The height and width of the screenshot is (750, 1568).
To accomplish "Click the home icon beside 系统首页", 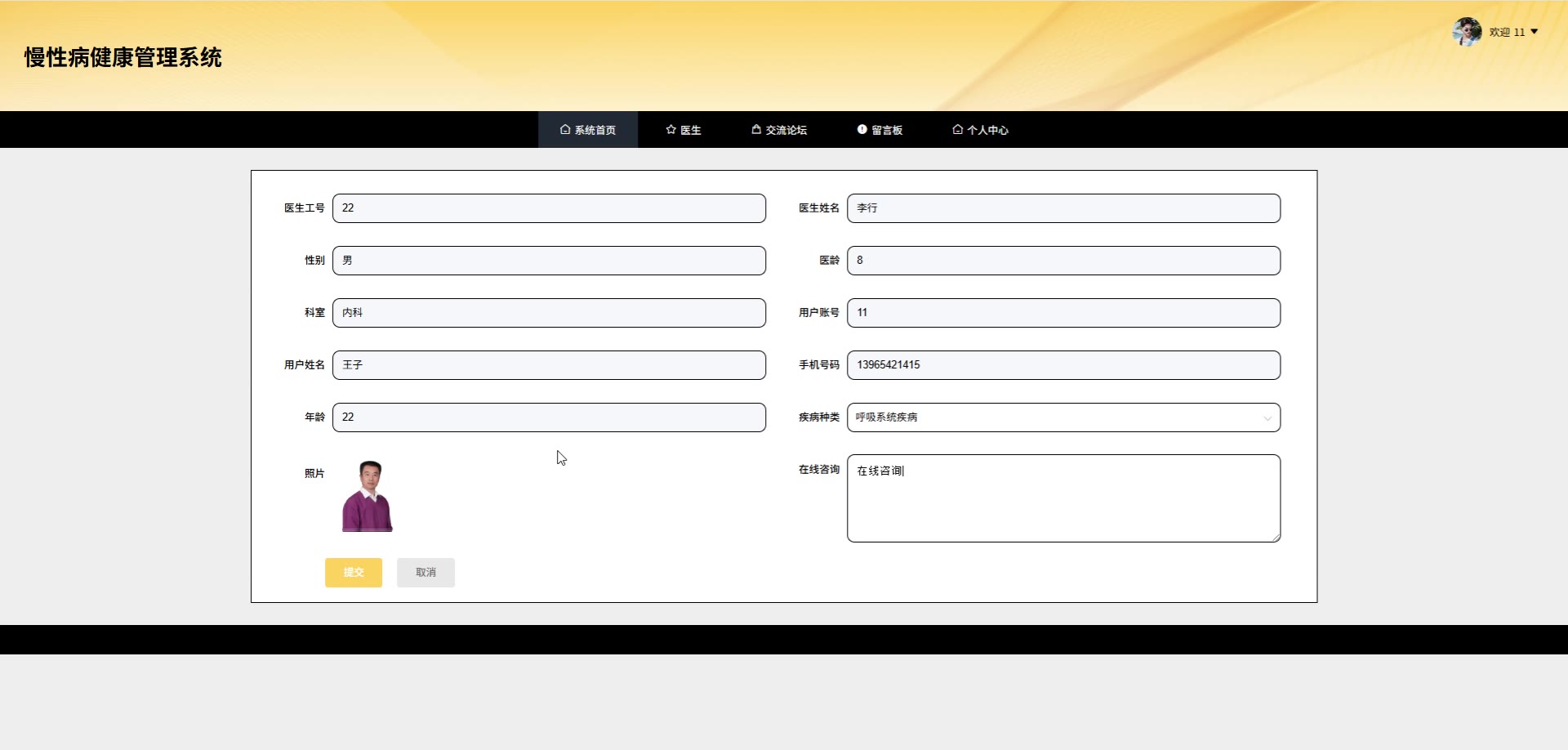I will (x=564, y=130).
